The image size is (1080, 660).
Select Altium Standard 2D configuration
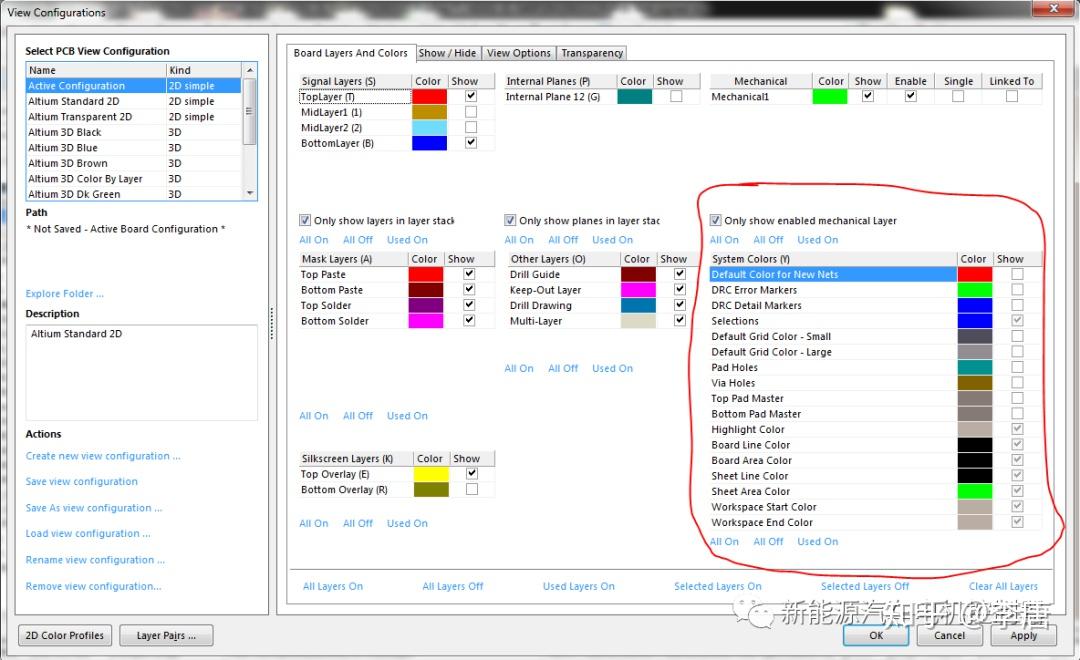tap(134, 101)
